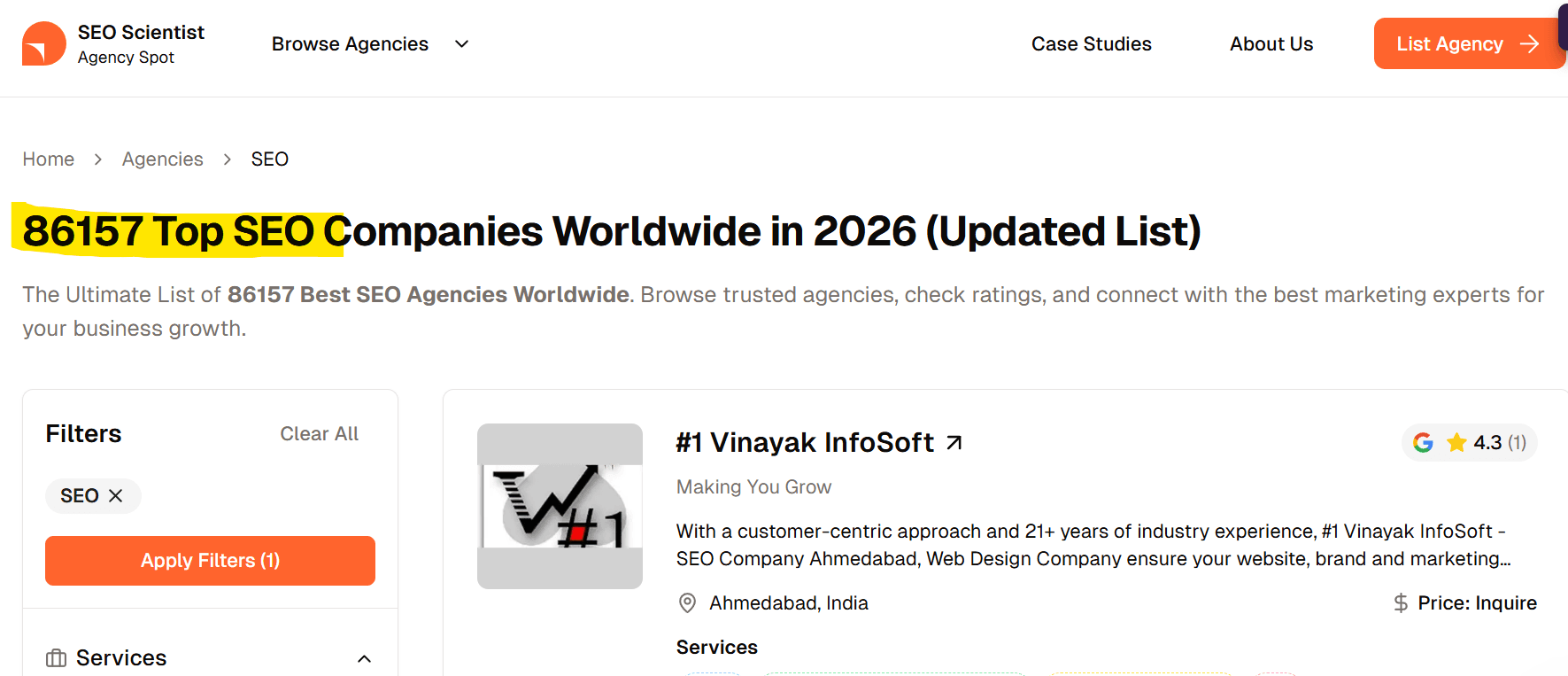This screenshot has width=1568, height=676.
Task: Open the About Us page
Action: [x=1271, y=44]
